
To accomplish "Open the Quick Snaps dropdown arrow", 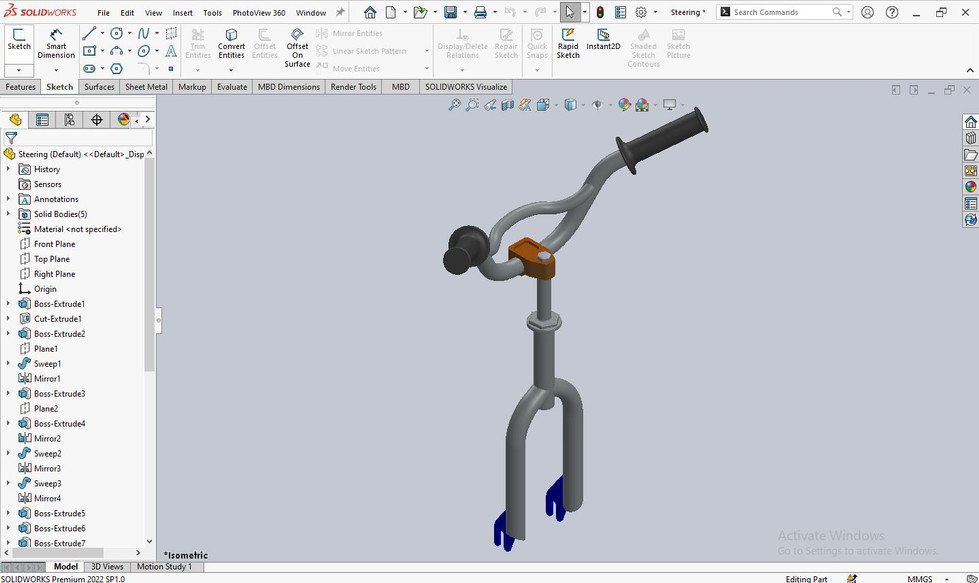I will point(537,70).
